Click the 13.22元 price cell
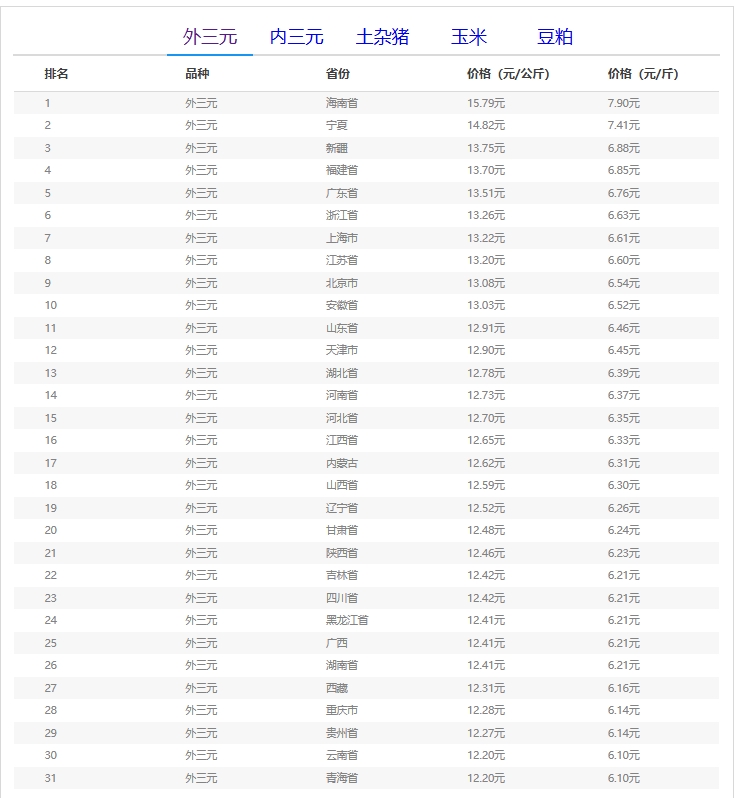 click(x=486, y=238)
